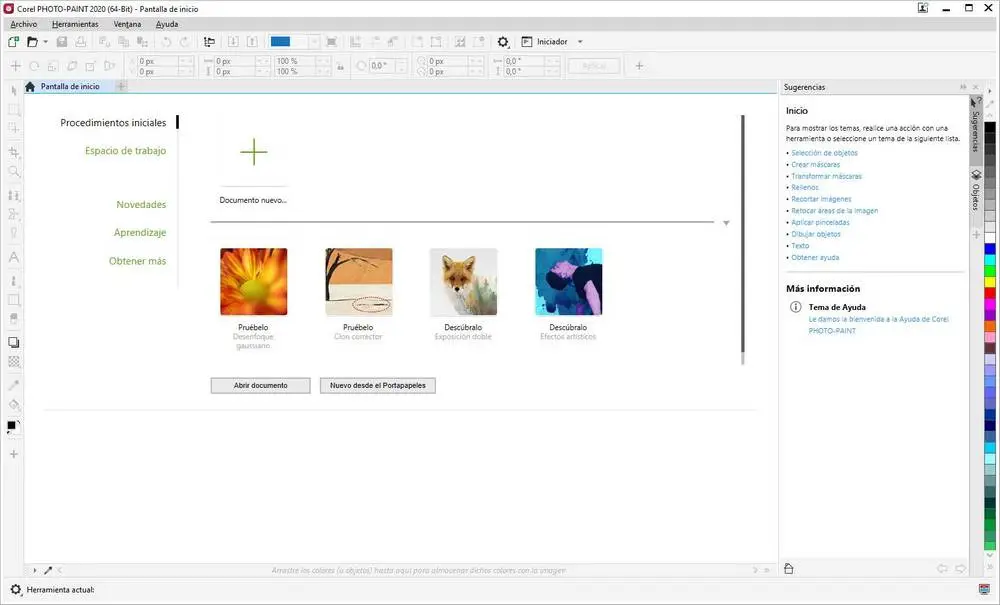Click the Redo arrow icon
Viewport: 1000px width, 605px height.
185,42
